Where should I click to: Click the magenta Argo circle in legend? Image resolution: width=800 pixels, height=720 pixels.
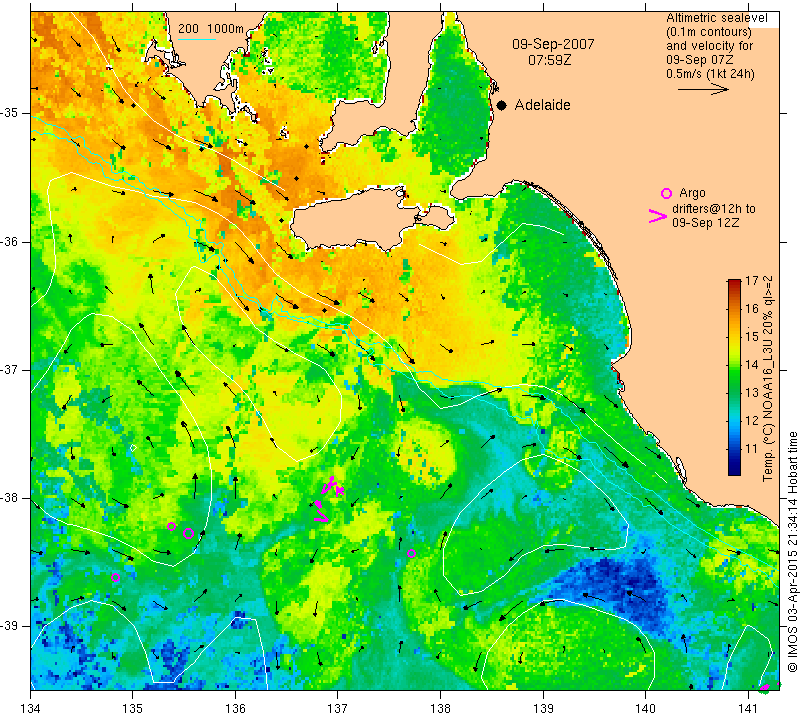666,193
